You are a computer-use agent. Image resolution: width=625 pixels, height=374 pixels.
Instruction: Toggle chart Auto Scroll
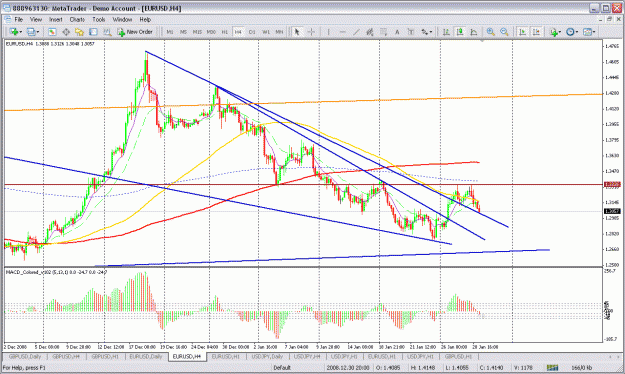pos(522,32)
